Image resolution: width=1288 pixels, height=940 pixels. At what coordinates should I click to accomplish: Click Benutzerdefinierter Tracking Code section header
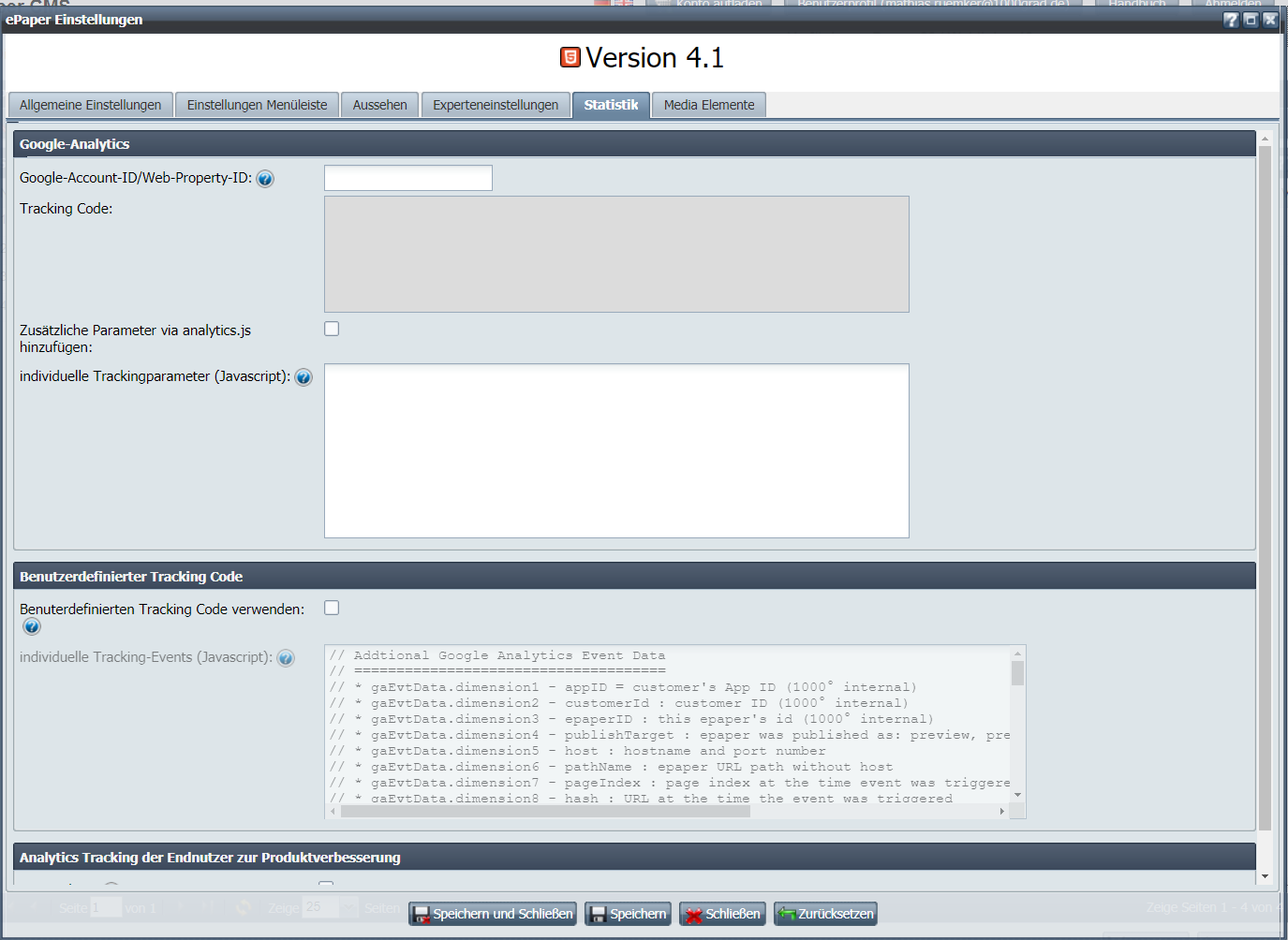click(x=634, y=577)
